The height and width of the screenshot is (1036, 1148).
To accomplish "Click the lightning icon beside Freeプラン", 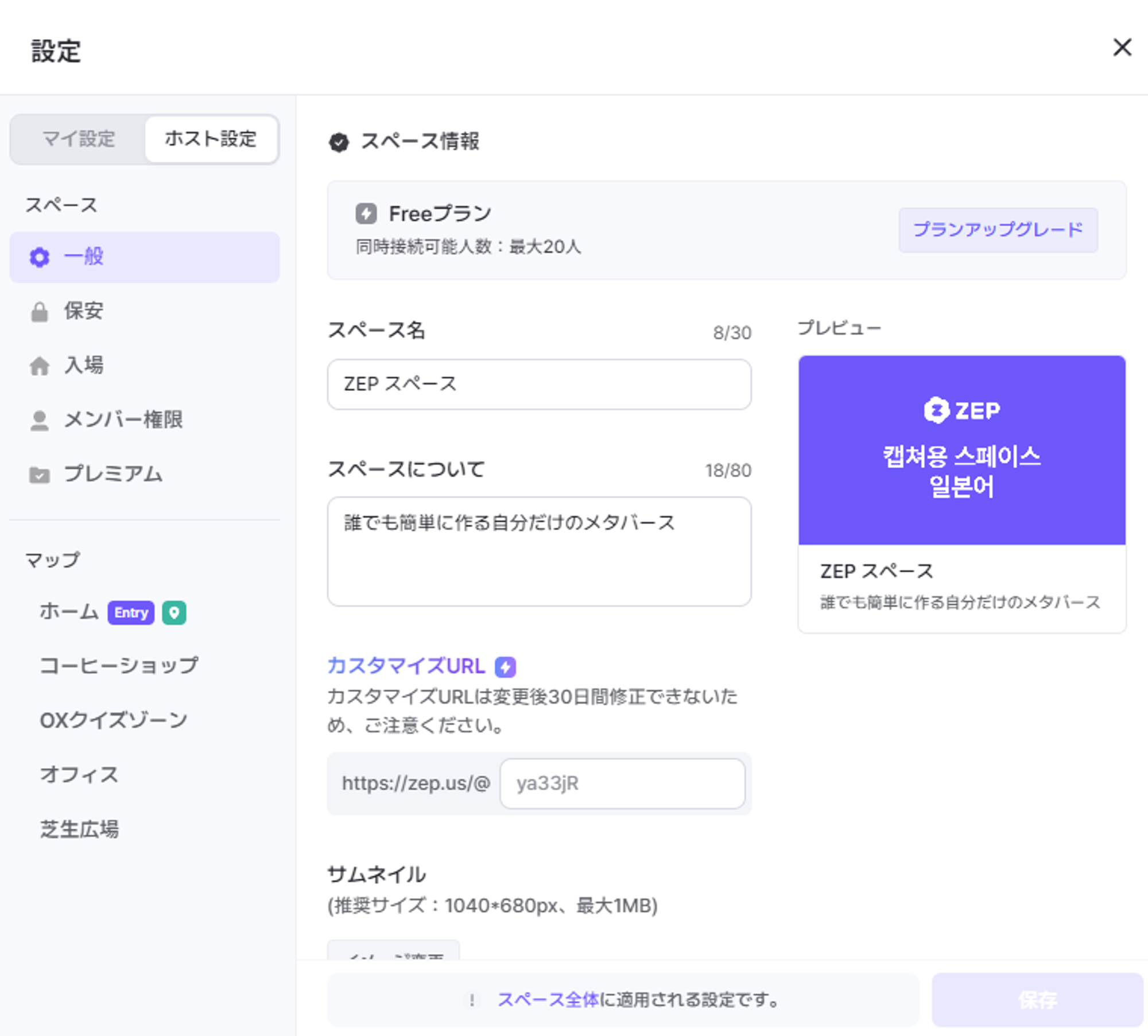I will click(366, 214).
